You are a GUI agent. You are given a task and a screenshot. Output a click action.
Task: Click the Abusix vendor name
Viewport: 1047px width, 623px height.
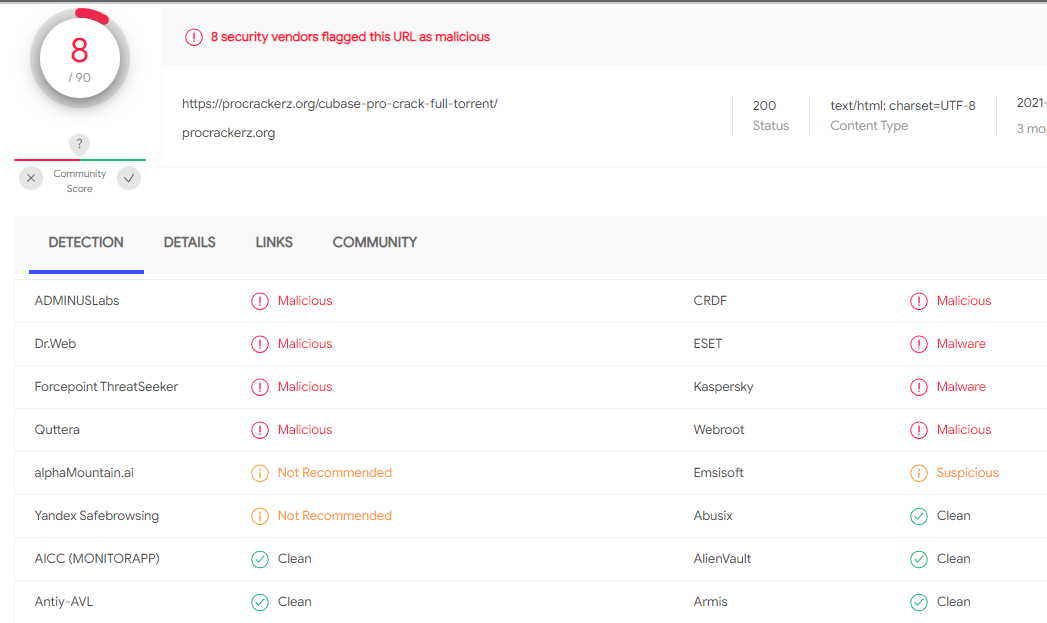[713, 515]
